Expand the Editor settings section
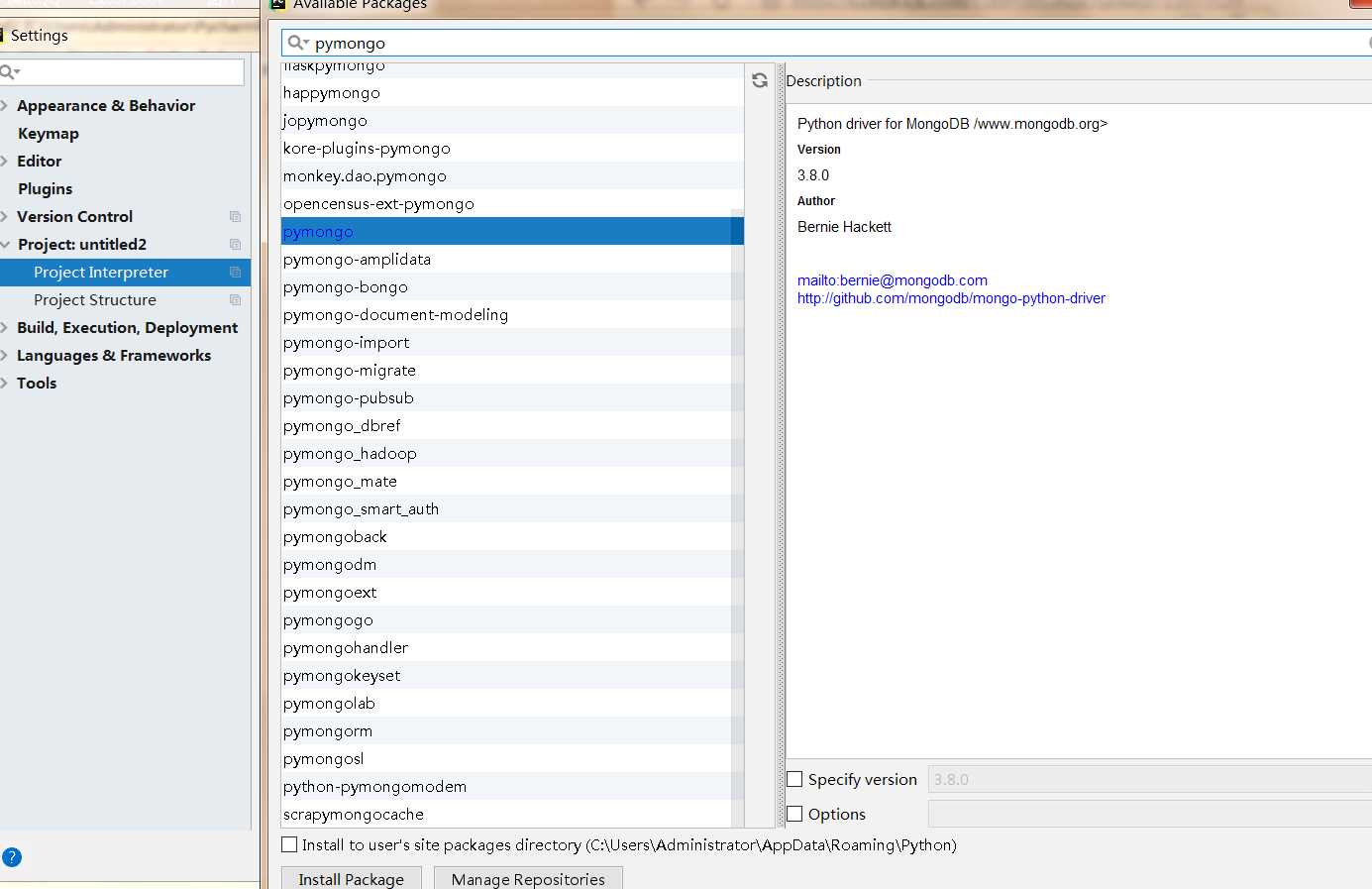The width and height of the screenshot is (1372, 889). click(5, 161)
